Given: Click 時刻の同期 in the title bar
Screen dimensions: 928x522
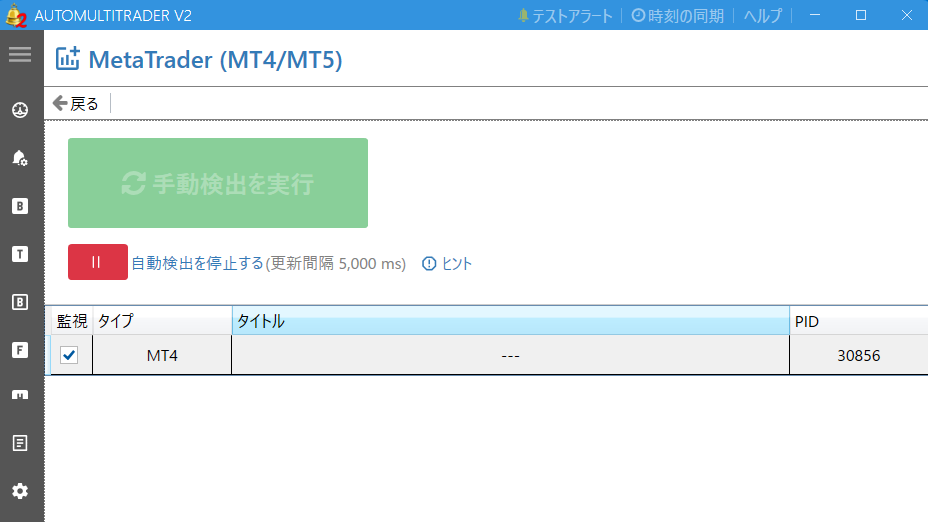Looking at the screenshot, I should point(678,16).
